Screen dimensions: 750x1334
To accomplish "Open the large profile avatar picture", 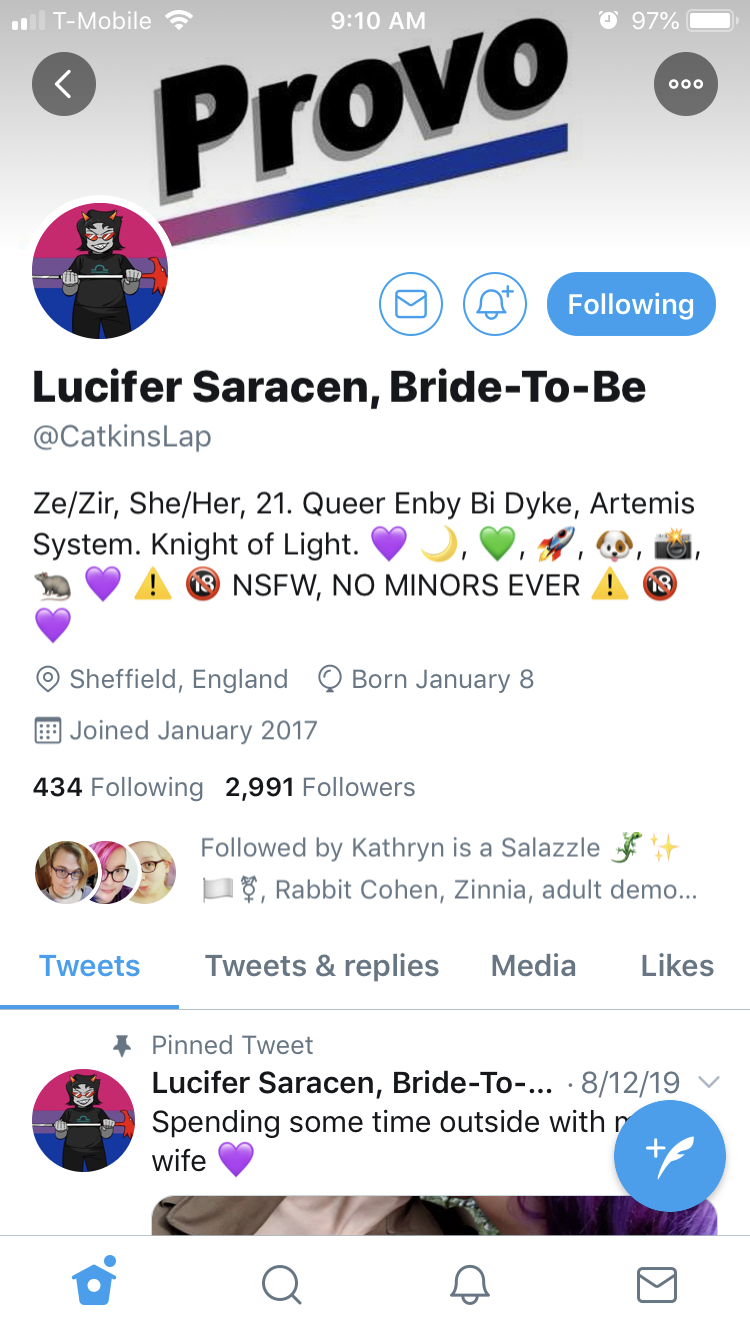I will pos(100,271).
